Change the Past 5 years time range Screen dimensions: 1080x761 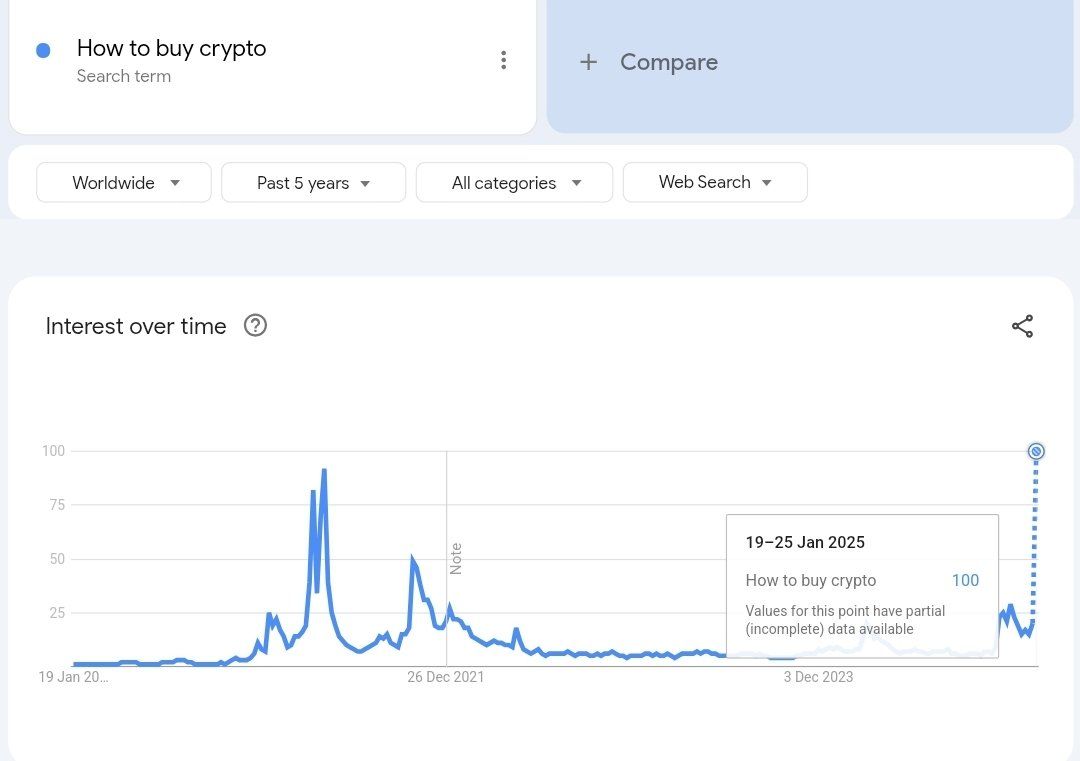(x=313, y=183)
